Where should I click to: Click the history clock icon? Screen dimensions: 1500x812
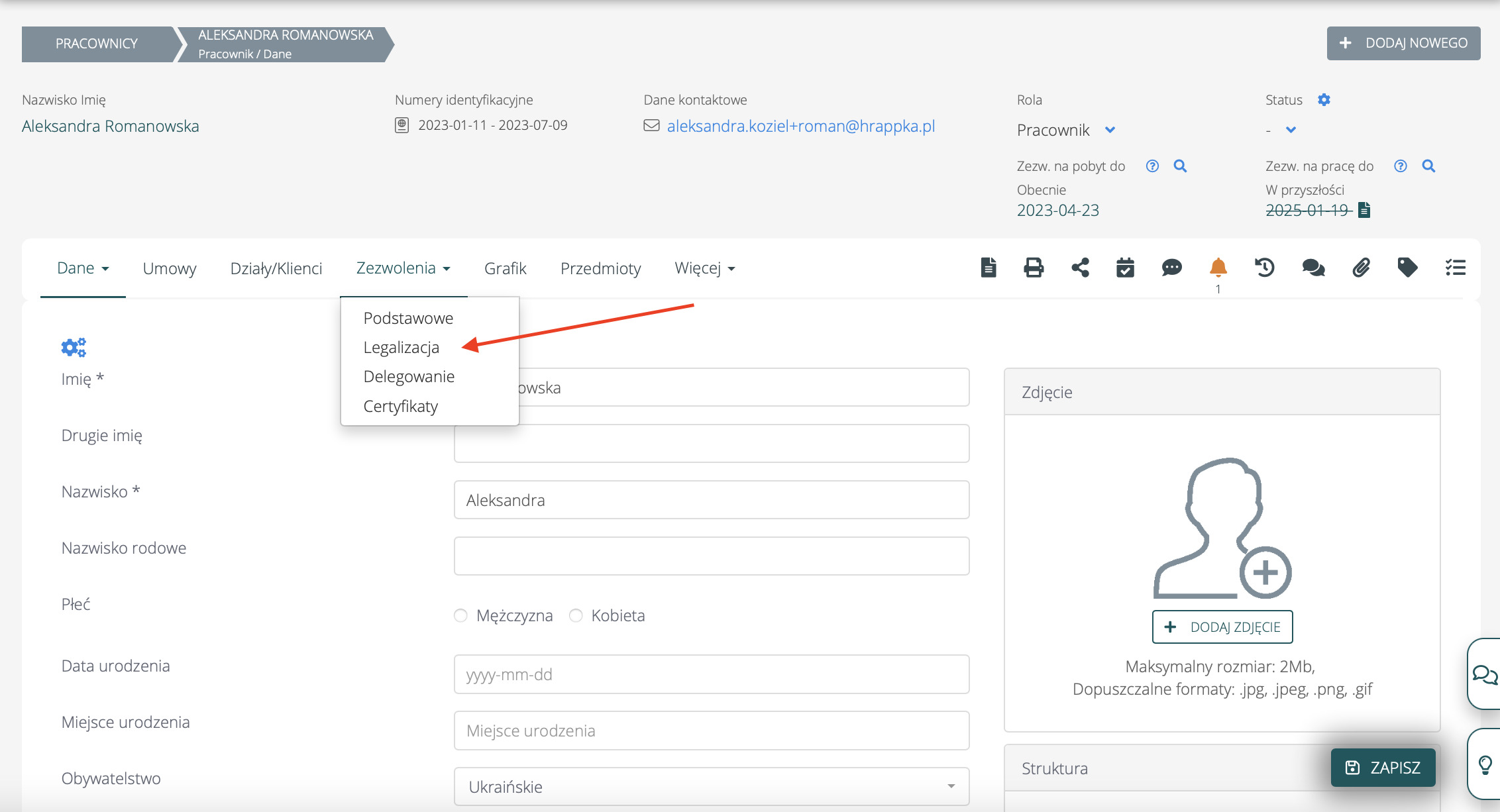pyautogui.click(x=1264, y=268)
